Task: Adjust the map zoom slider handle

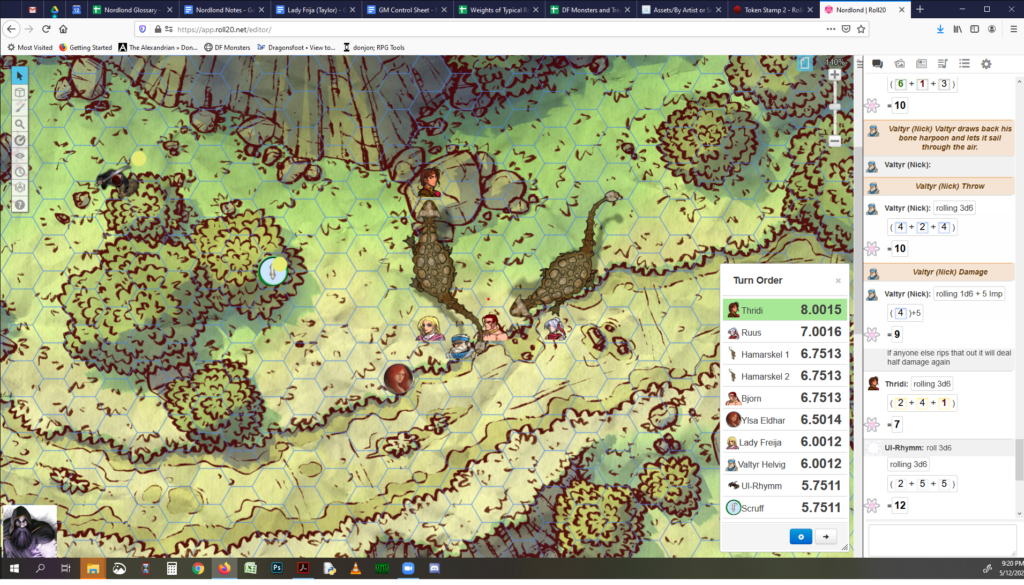Action: pos(835,106)
